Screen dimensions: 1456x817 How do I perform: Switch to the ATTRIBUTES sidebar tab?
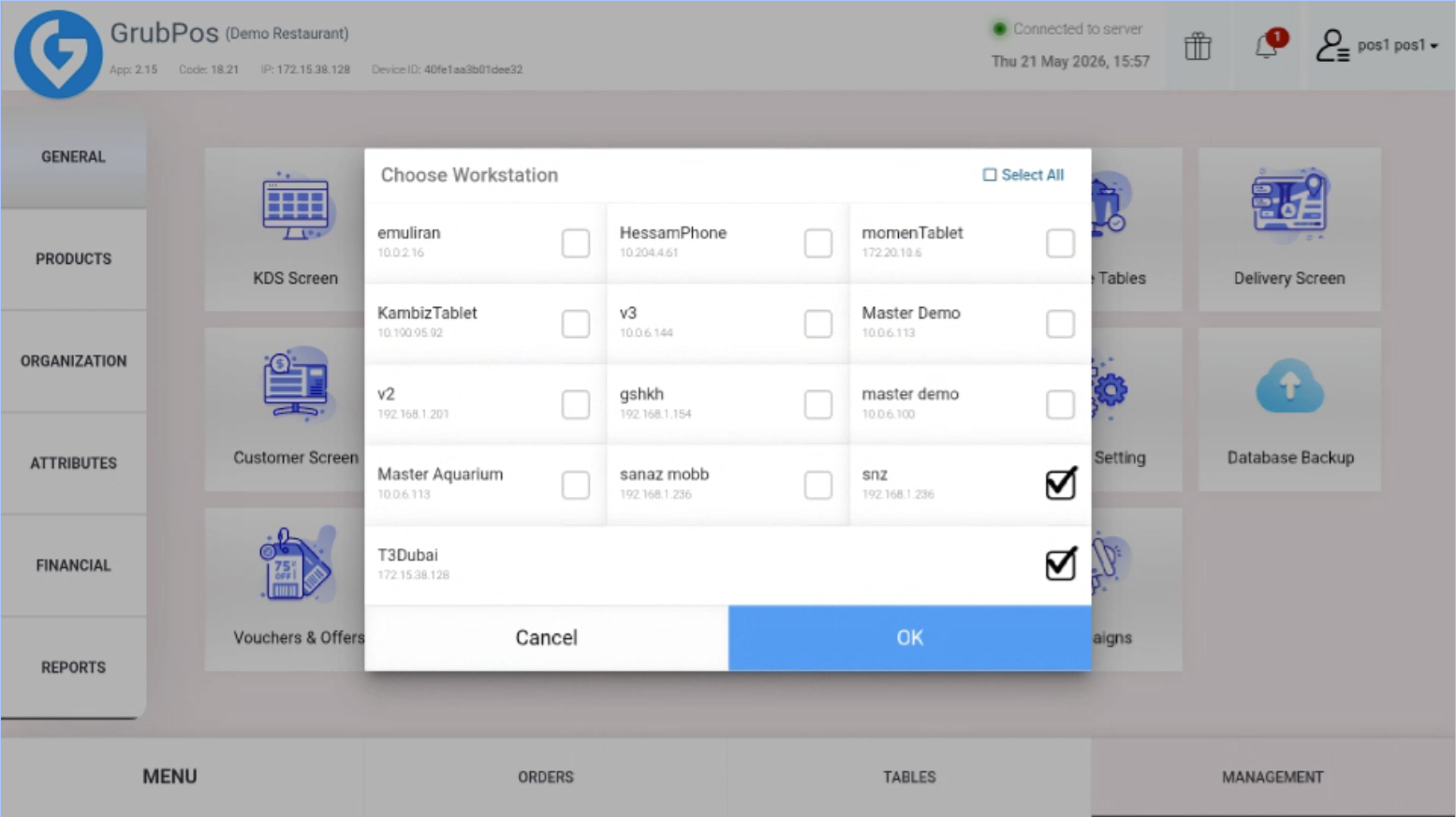point(73,462)
